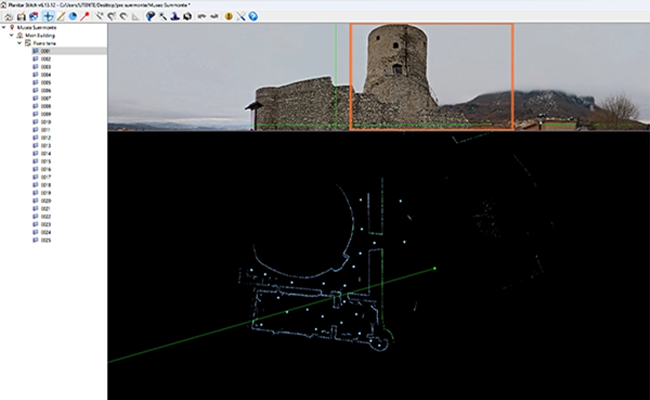
Task: Select scan 0020 in the tree
Action: pos(46,201)
